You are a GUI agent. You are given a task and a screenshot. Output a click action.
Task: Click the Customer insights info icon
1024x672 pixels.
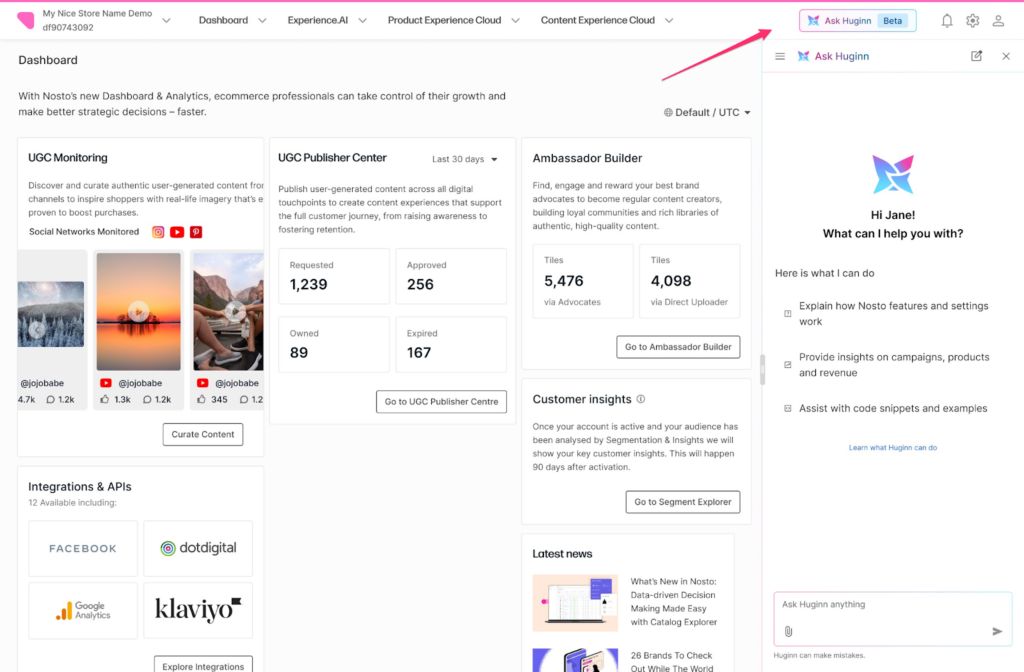[x=641, y=399]
